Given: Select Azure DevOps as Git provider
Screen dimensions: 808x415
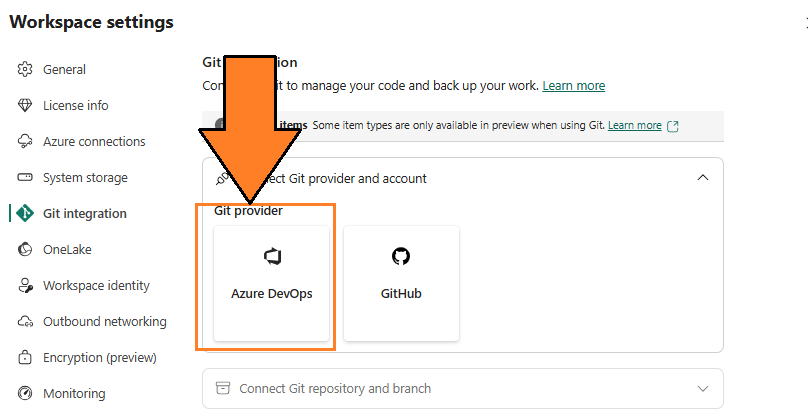Looking at the screenshot, I should (x=272, y=283).
